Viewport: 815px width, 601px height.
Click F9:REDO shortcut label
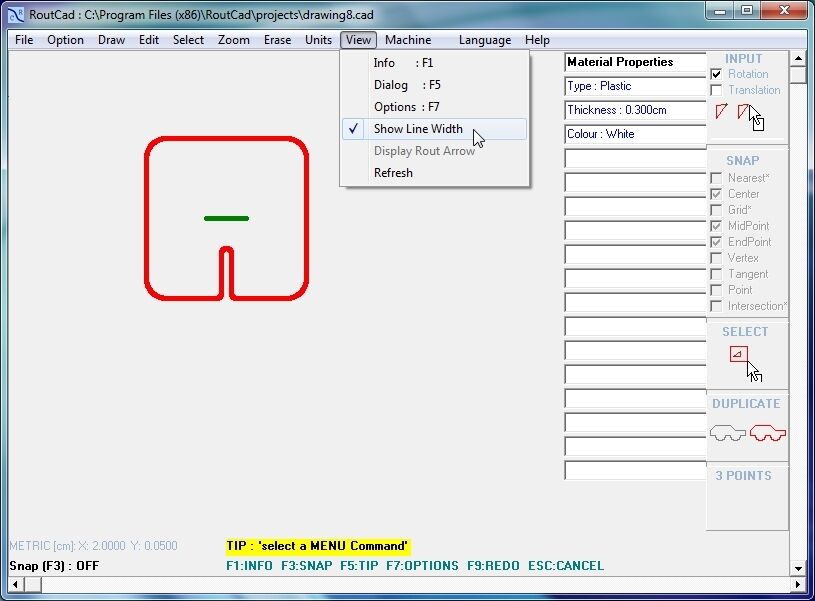point(493,566)
